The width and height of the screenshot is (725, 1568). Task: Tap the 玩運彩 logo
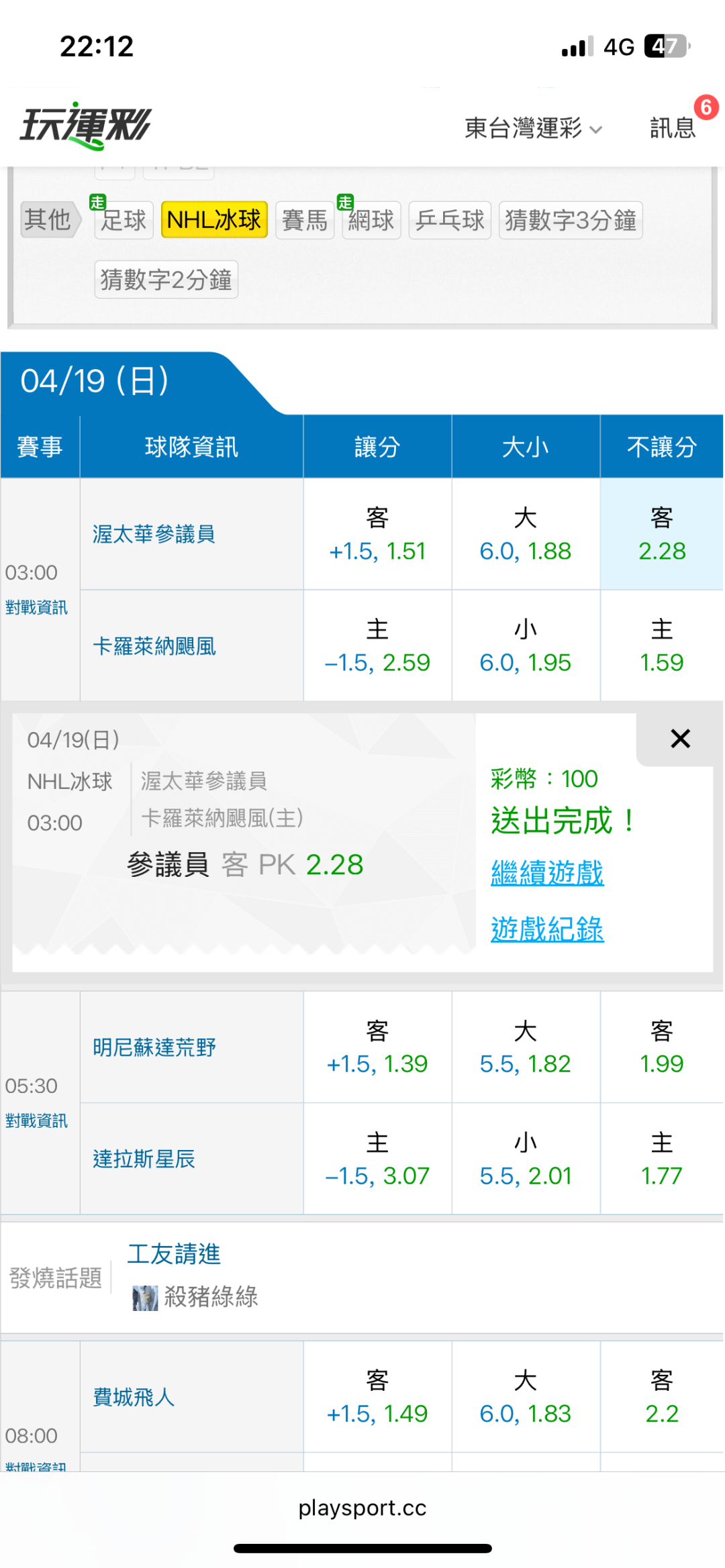(x=86, y=125)
